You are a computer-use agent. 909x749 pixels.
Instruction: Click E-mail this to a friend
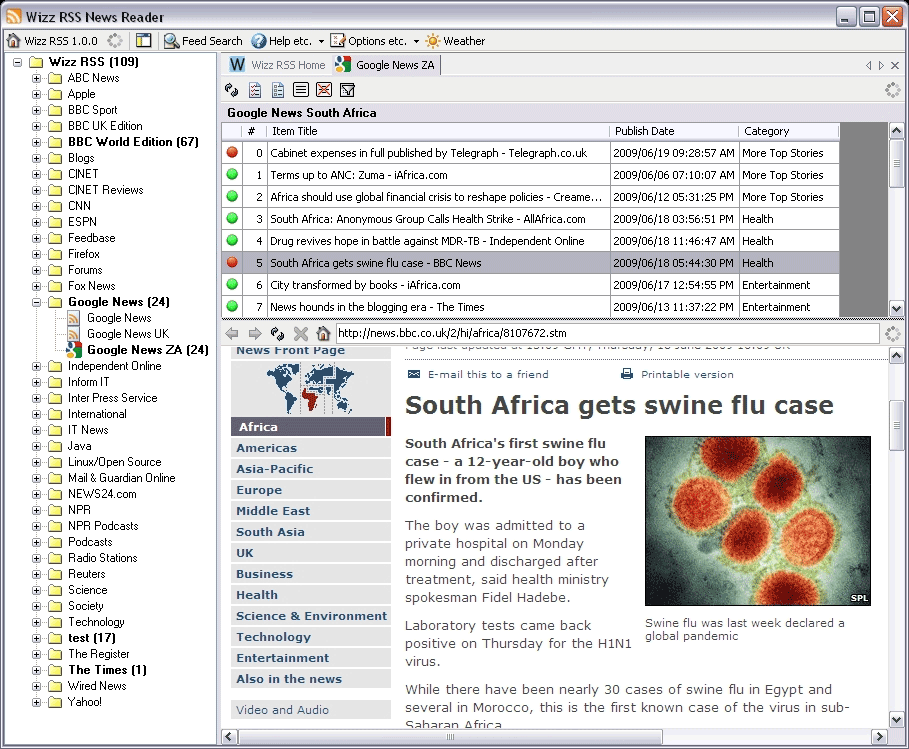(x=488, y=374)
